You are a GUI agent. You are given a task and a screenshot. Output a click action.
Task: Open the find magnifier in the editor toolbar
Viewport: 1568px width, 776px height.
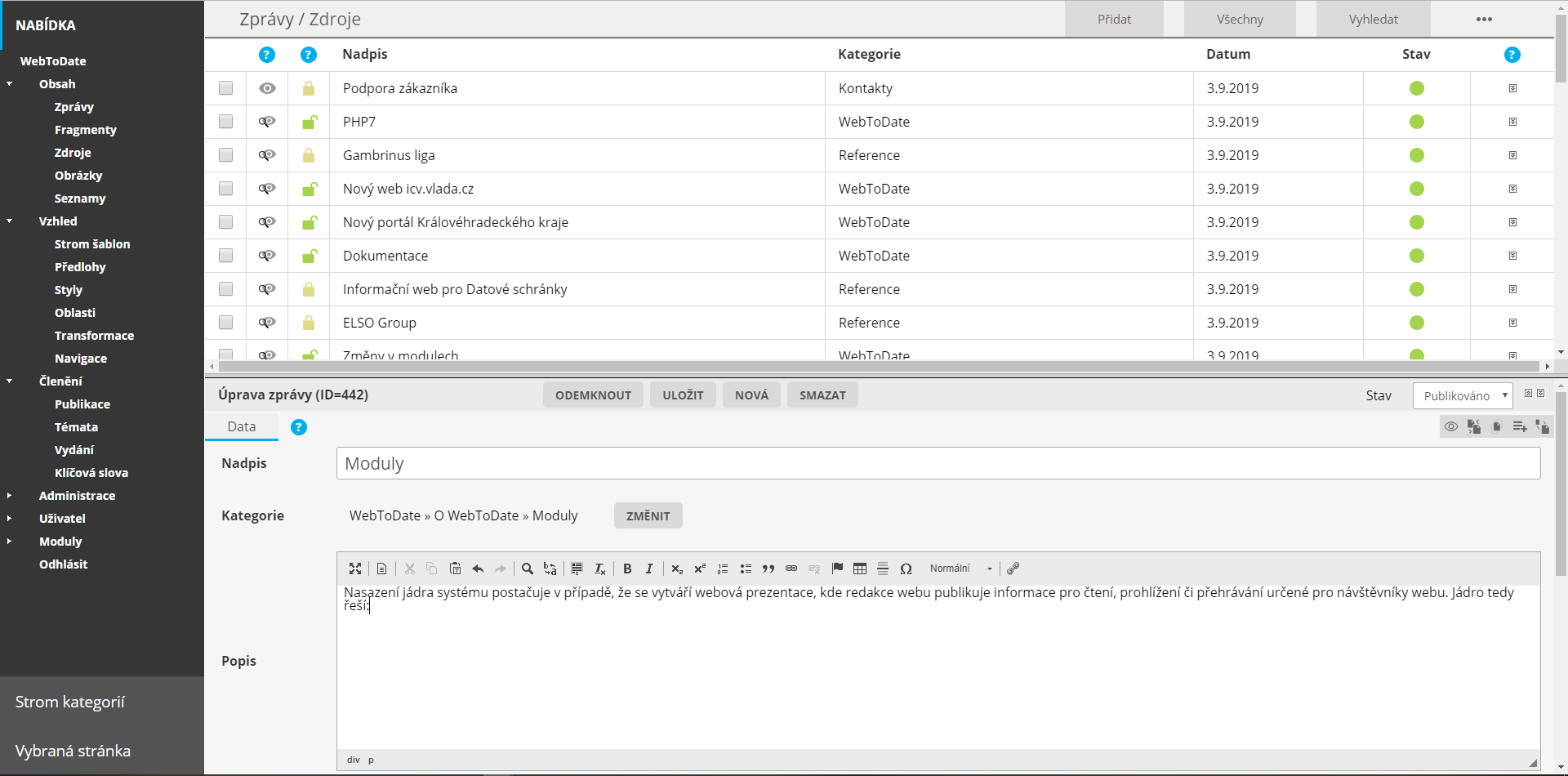528,569
